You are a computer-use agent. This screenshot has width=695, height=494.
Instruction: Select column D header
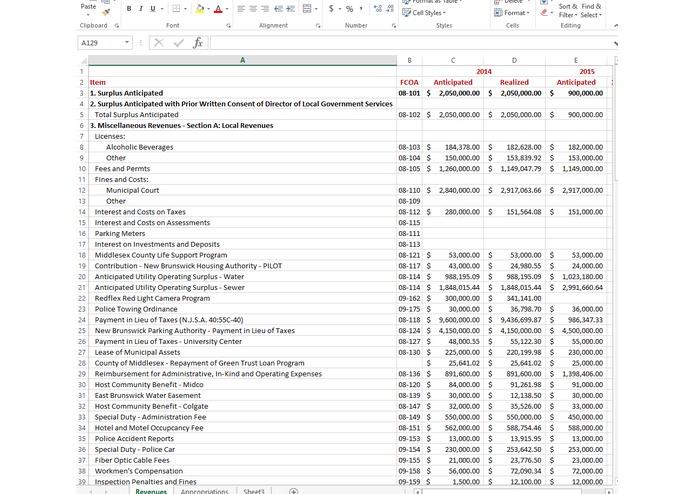pos(515,60)
